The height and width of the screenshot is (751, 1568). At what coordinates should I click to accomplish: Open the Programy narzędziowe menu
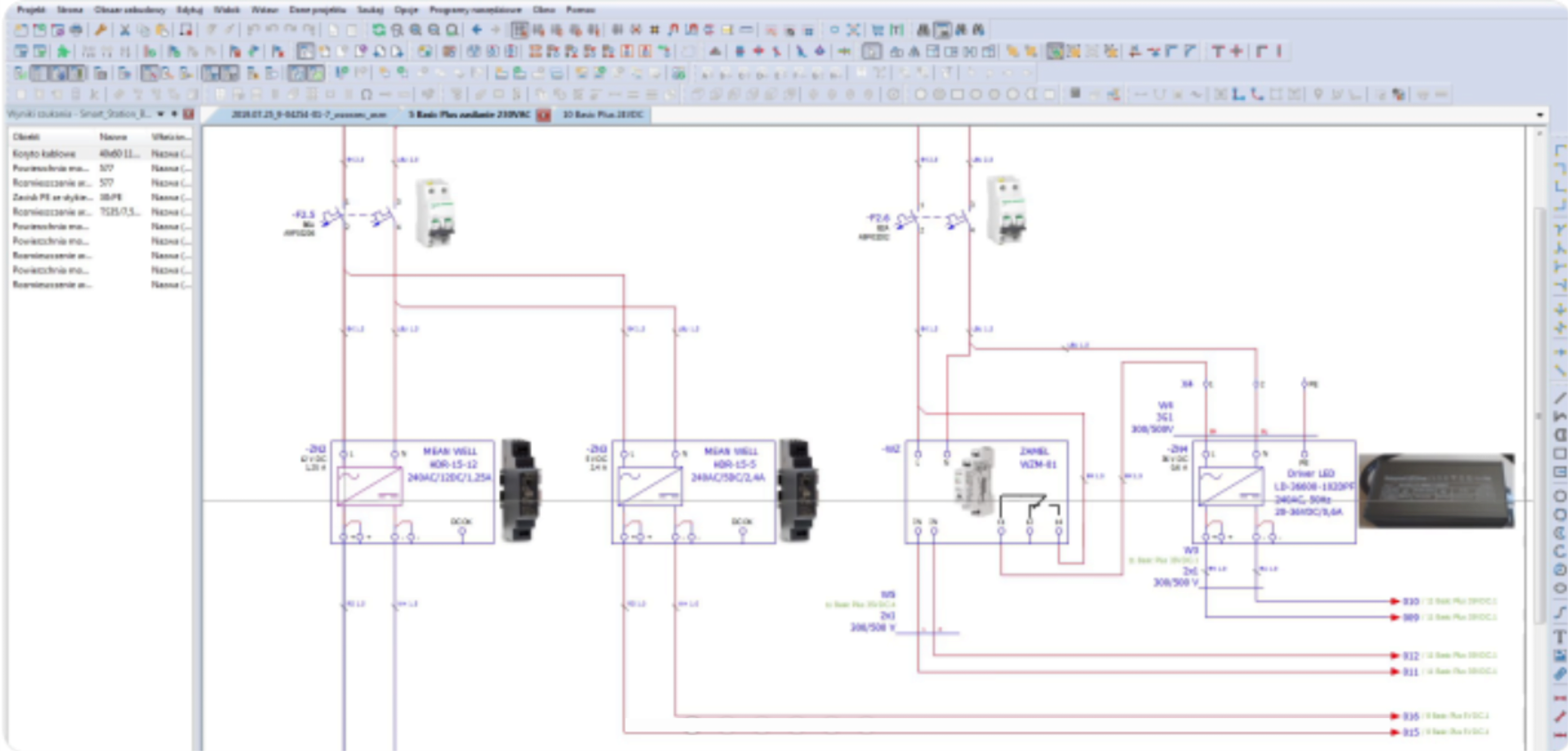(475, 10)
